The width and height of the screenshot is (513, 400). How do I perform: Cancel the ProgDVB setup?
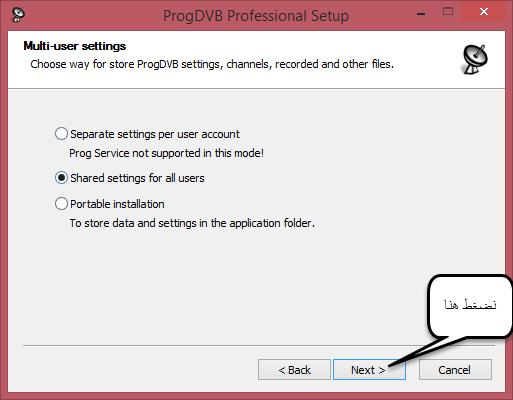pyautogui.click(x=455, y=369)
